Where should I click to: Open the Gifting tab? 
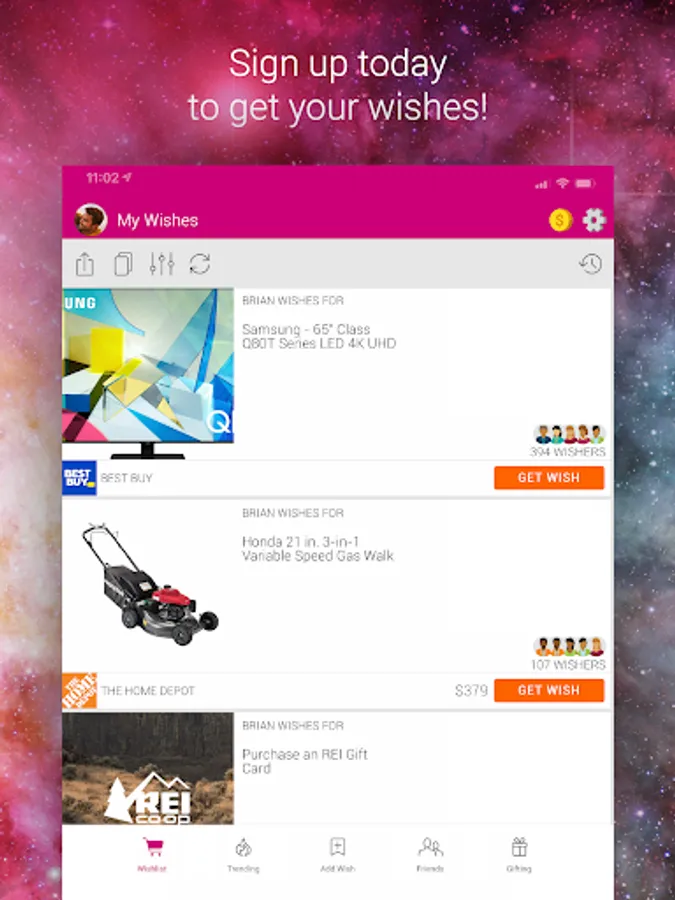519,855
